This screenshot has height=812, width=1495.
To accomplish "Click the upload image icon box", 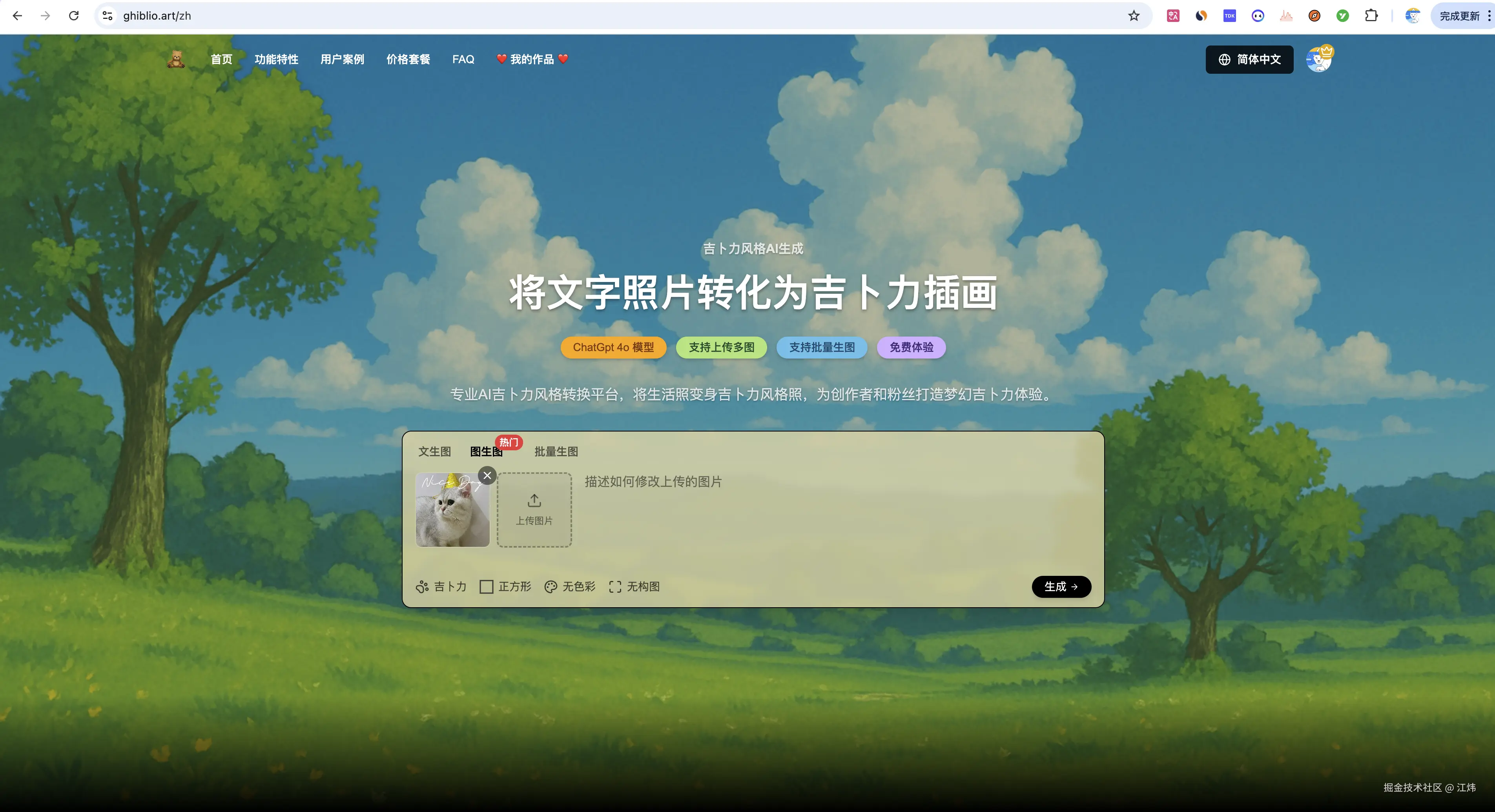I will (534, 509).
